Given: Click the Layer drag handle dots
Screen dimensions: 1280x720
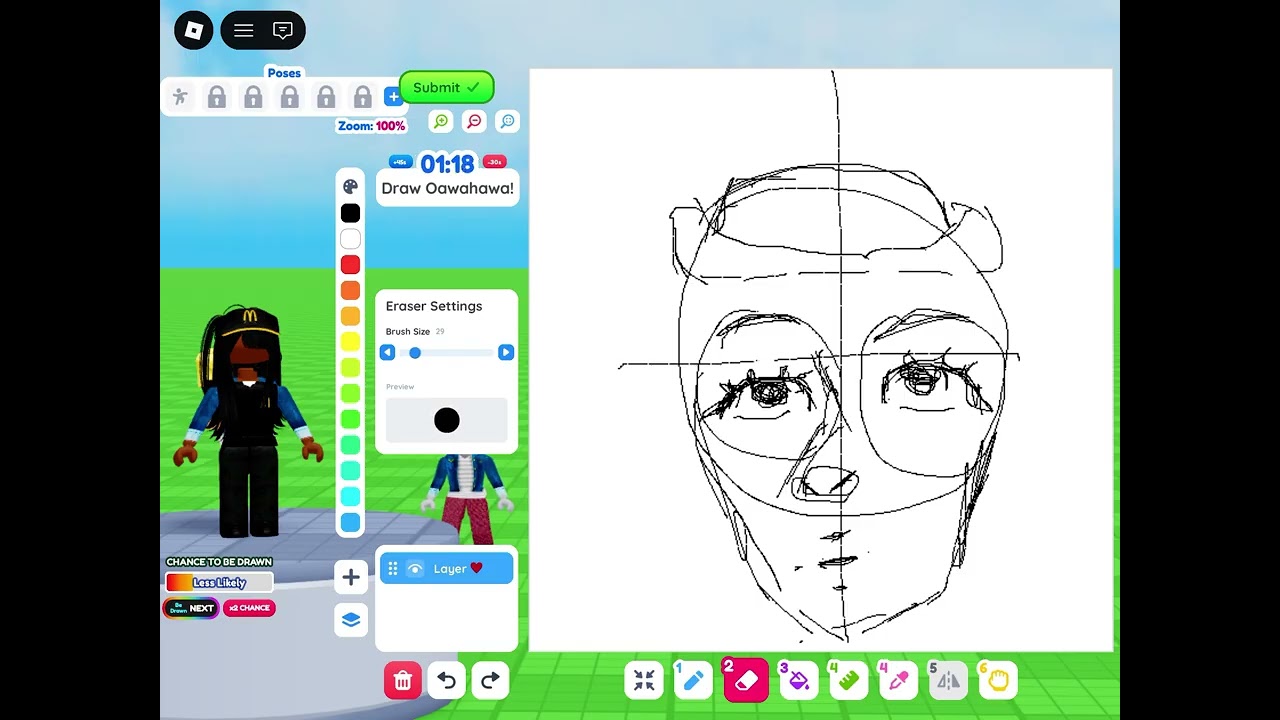Looking at the screenshot, I should pyautogui.click(x=392, y=569).
